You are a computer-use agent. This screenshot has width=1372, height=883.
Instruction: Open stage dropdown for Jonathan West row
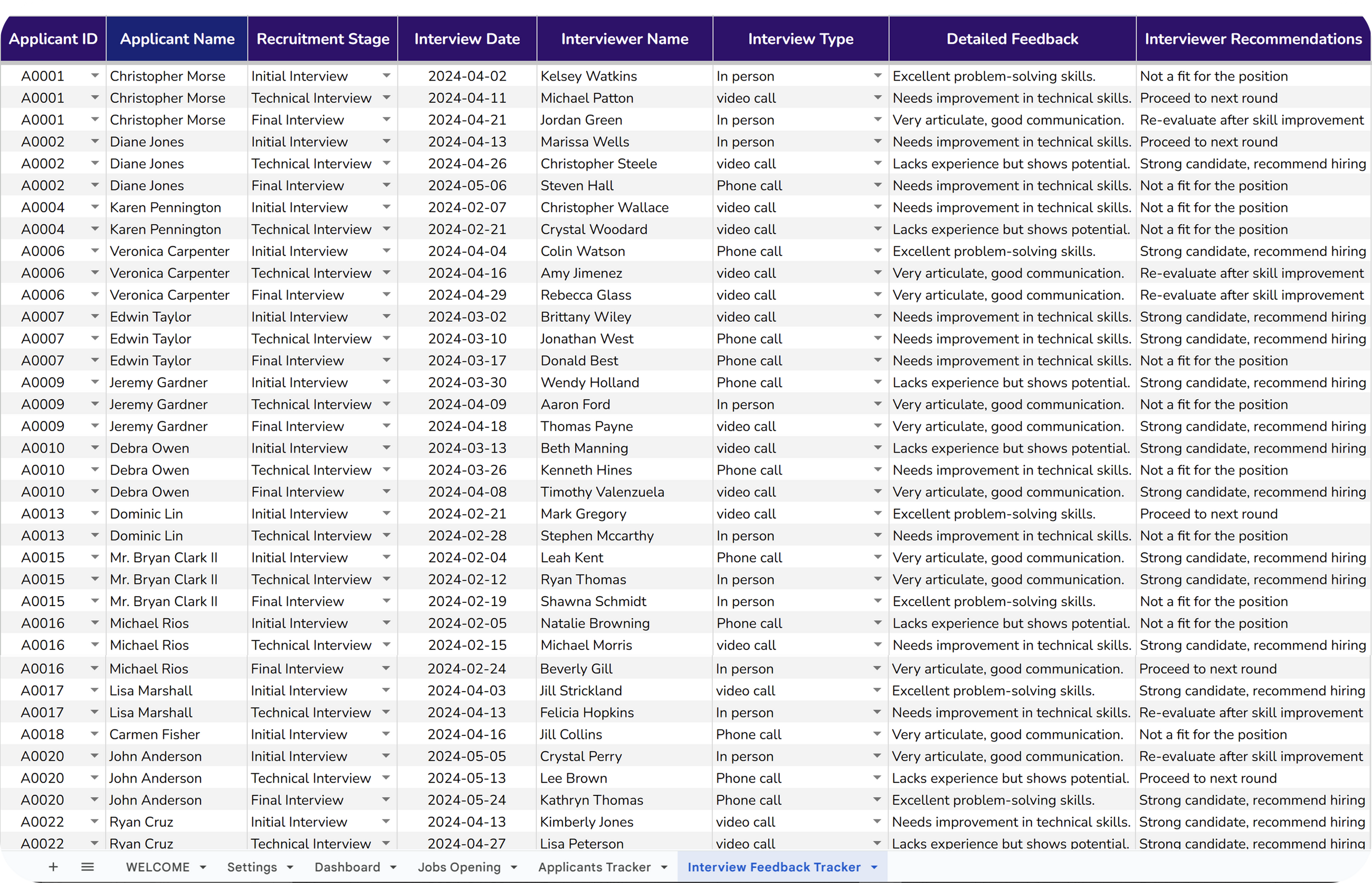pyautogui.click(x=386, y=338)
